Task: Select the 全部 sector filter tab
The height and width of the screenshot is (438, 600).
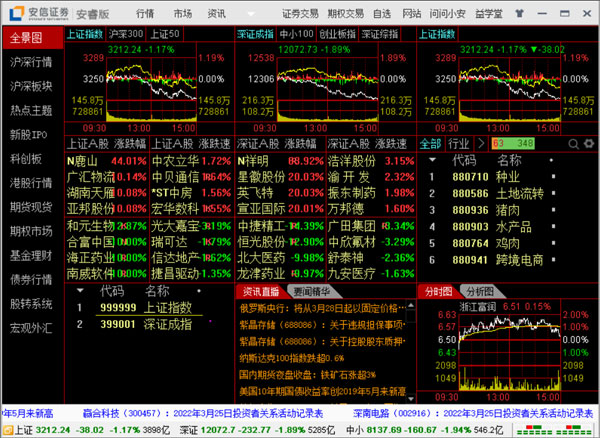Action: pos(430,144)
